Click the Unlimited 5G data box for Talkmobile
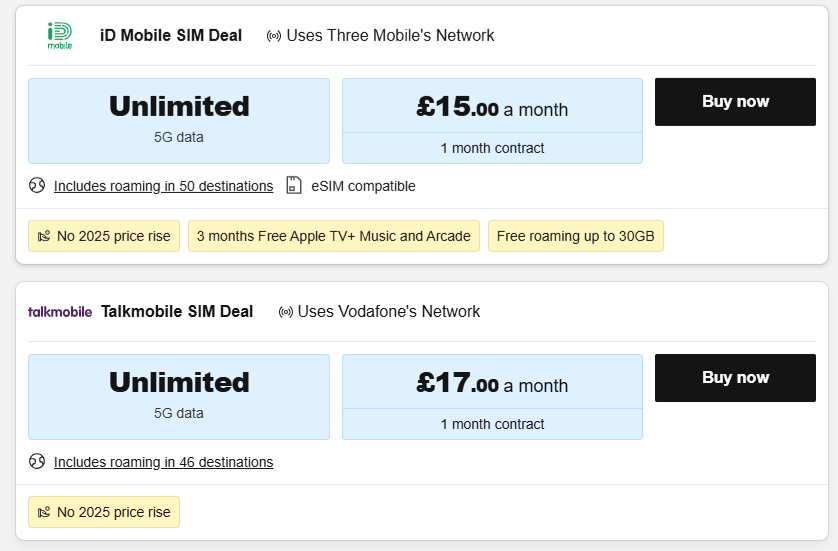 click(179, 396)
